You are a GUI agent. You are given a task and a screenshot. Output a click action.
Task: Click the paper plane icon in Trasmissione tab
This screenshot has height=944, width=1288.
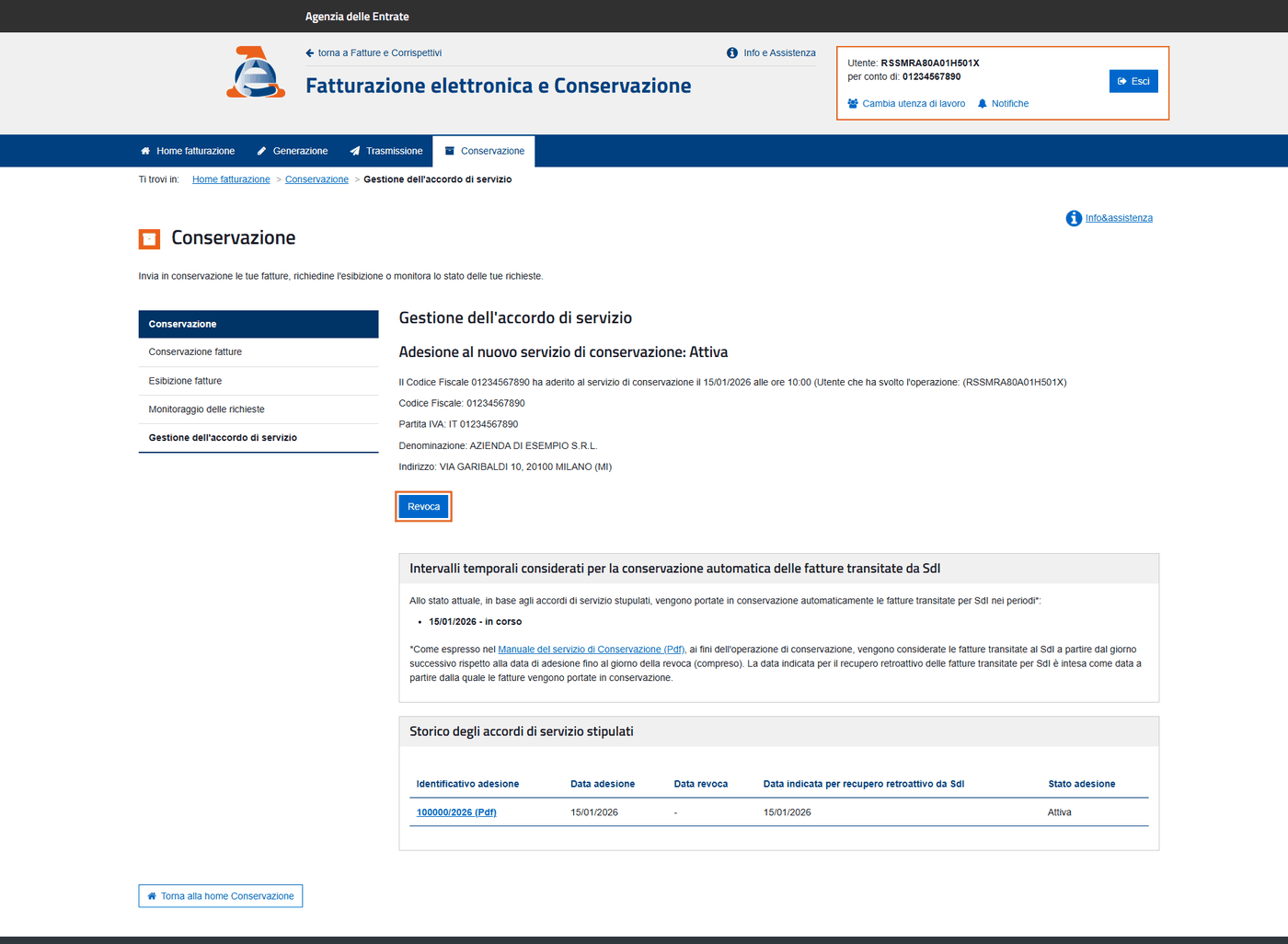point(355,151)
